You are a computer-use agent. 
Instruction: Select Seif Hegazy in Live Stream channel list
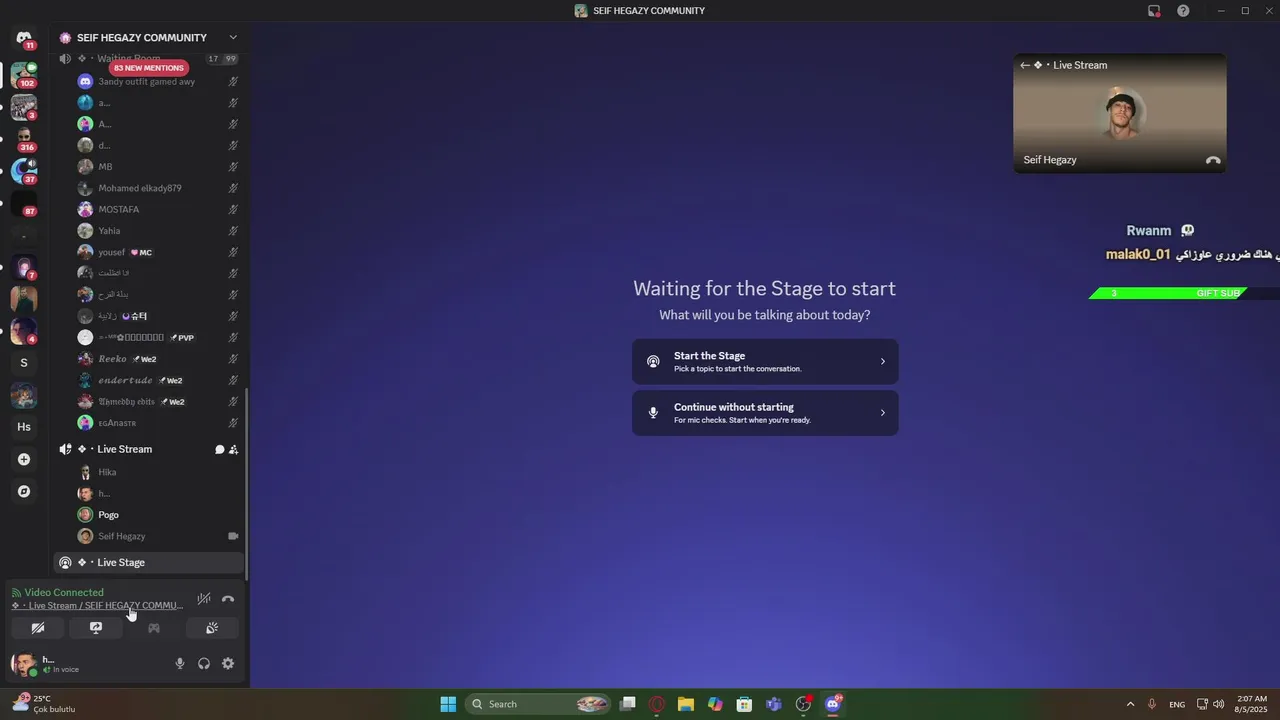coord(122,536)
